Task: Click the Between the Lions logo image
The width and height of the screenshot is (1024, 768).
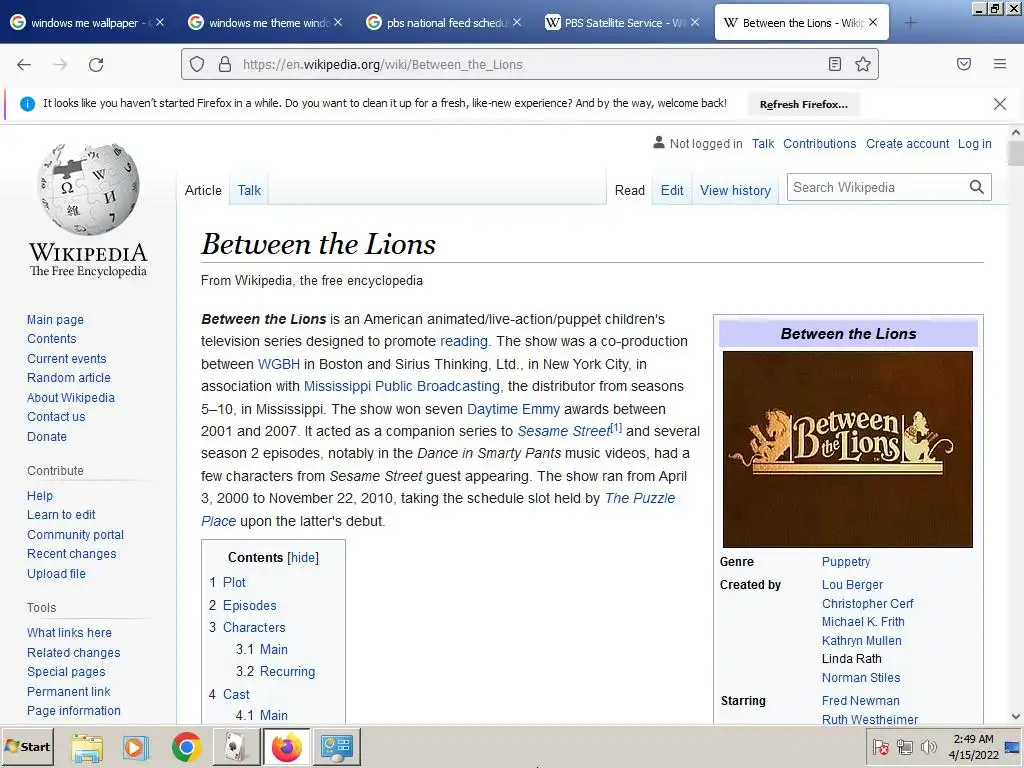Action: pos(848,449)
